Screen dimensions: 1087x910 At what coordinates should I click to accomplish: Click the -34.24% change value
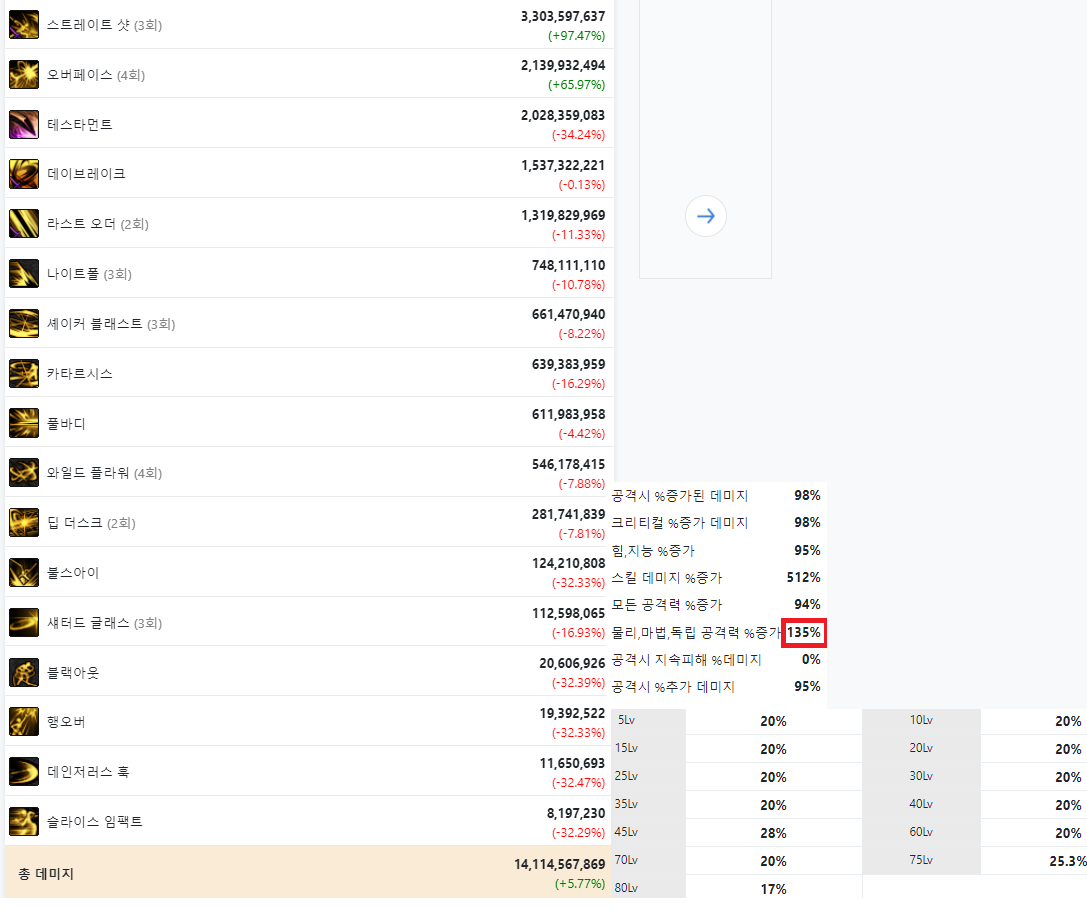pos(578,134)
